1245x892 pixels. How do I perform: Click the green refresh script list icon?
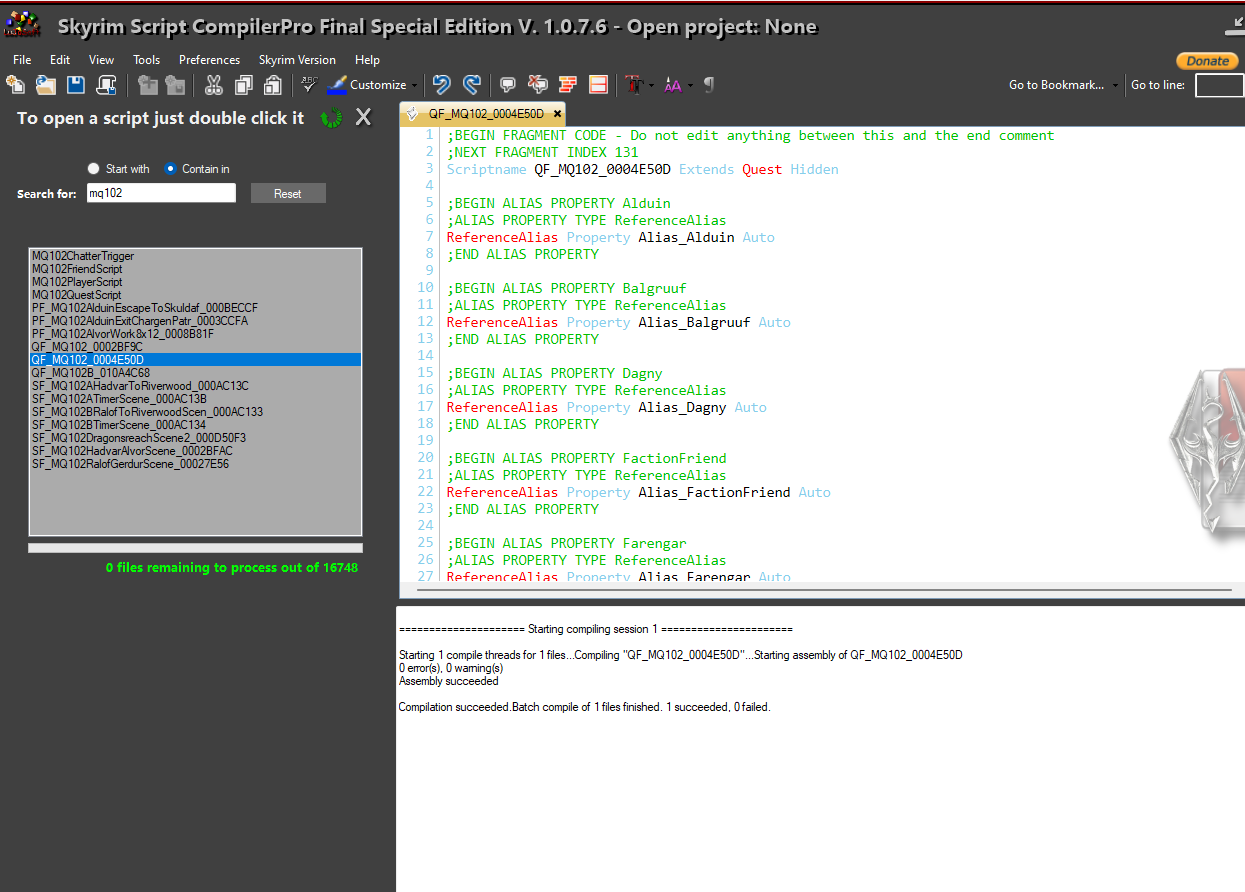tap(331, 118)
